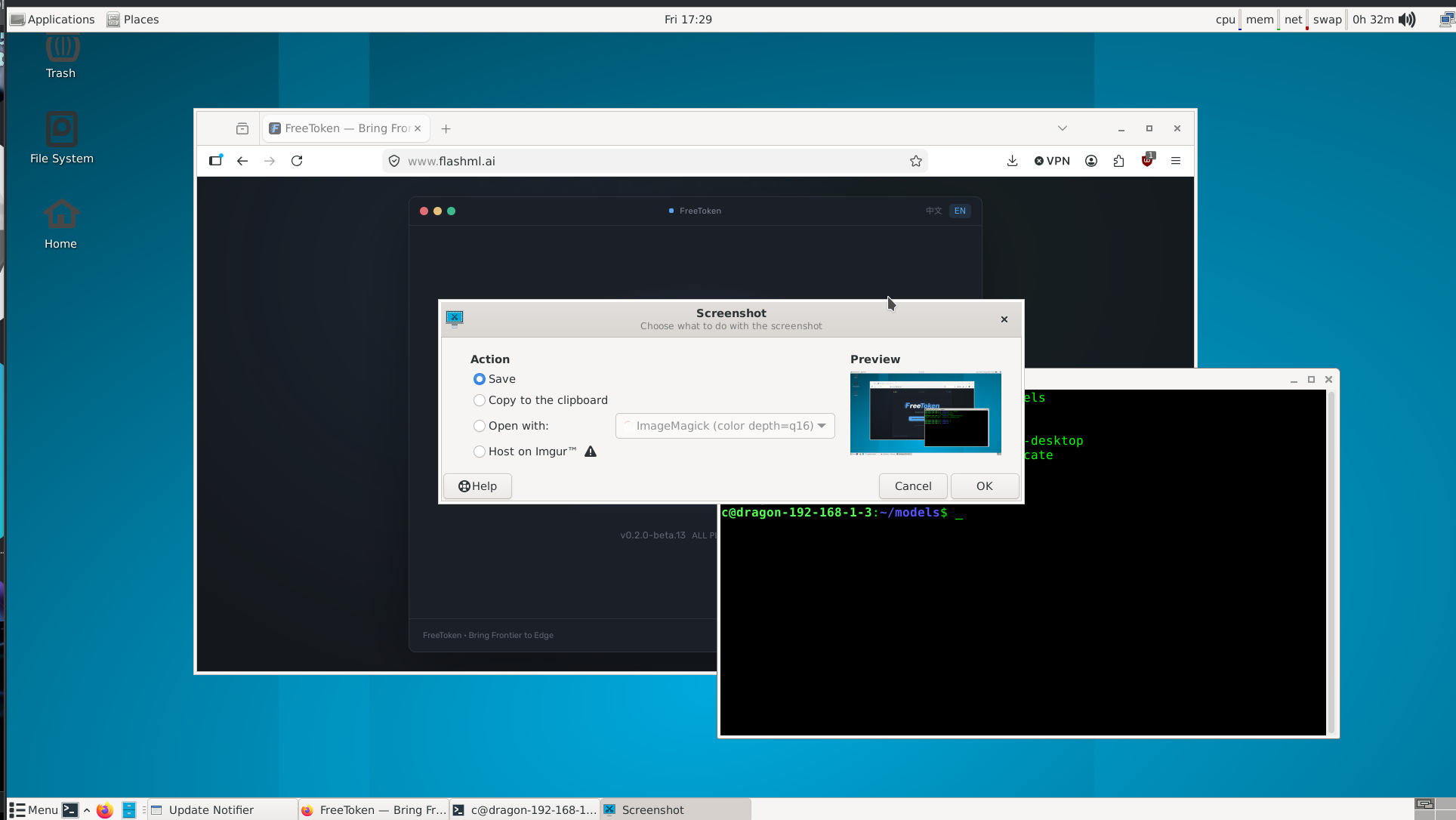Open the File System desktop icon
1456x820 pixels.
62,138
